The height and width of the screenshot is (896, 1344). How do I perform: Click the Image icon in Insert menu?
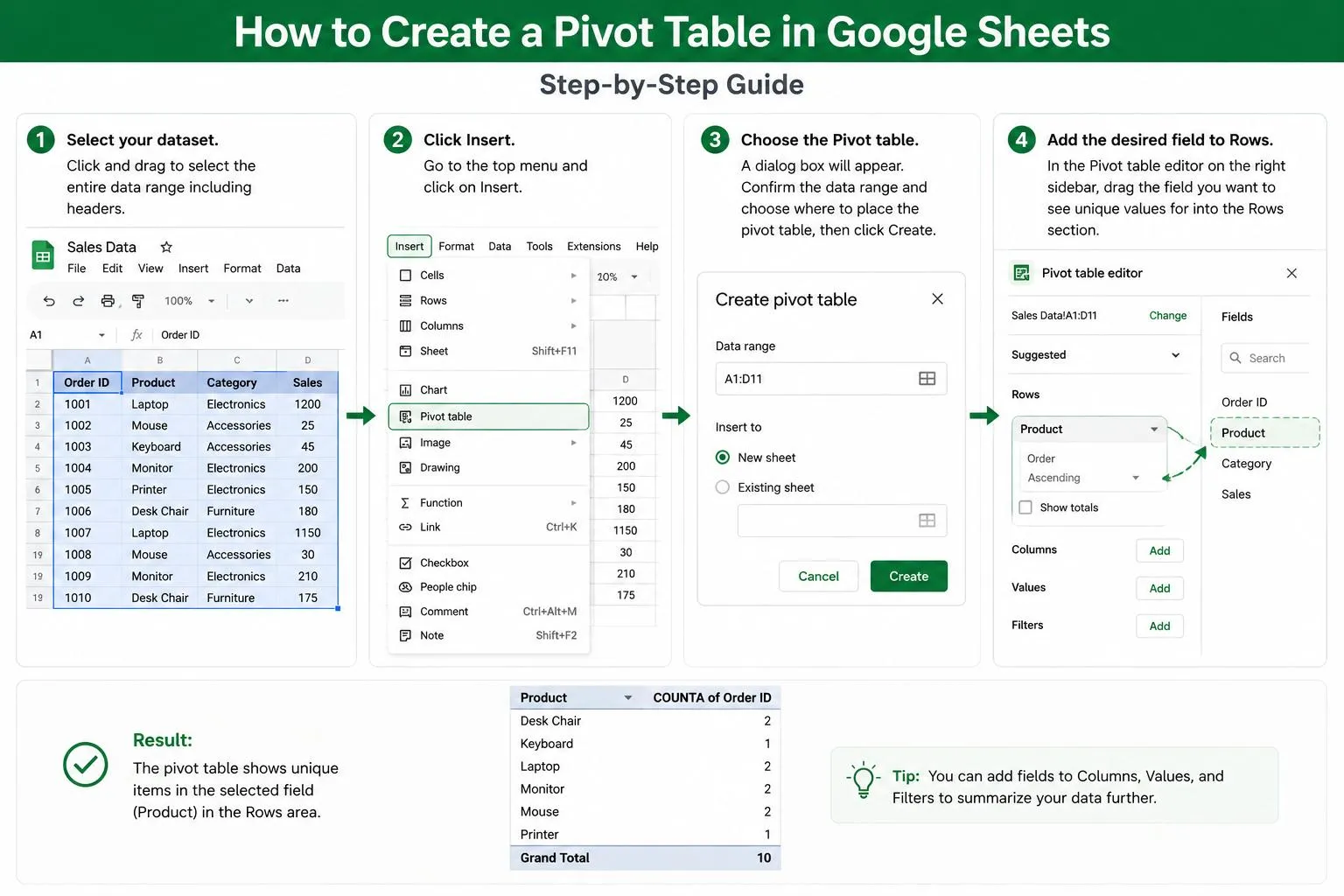click(405, 443)
